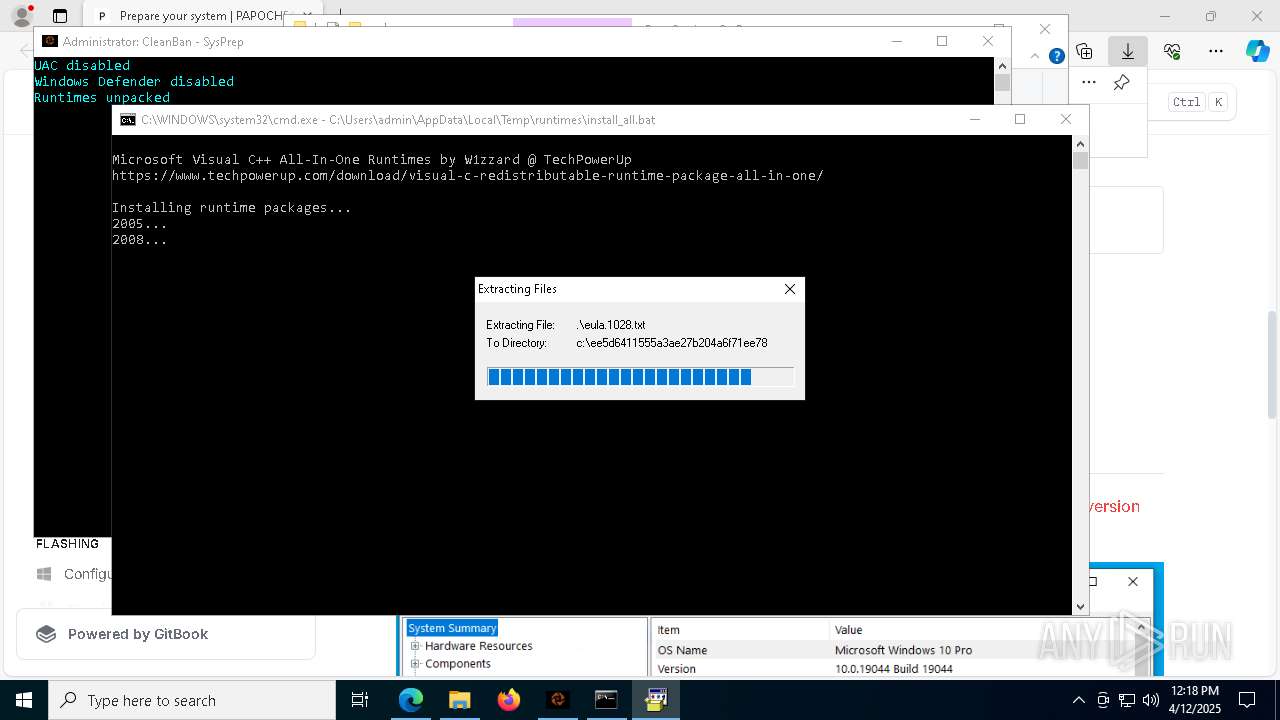Maximize the CleanBan SysPrep window
This screenshot has width=1280, height=720.
click(x=942, y=41)
